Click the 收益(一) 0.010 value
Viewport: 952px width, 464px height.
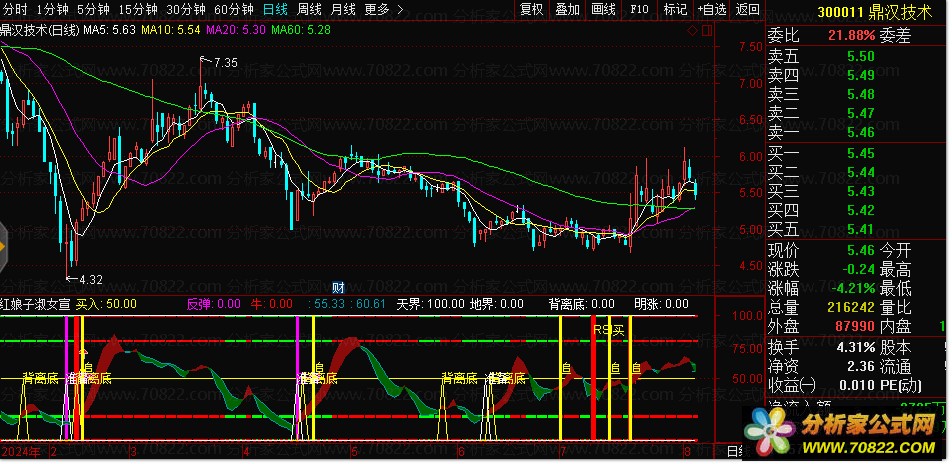(857, 385)
